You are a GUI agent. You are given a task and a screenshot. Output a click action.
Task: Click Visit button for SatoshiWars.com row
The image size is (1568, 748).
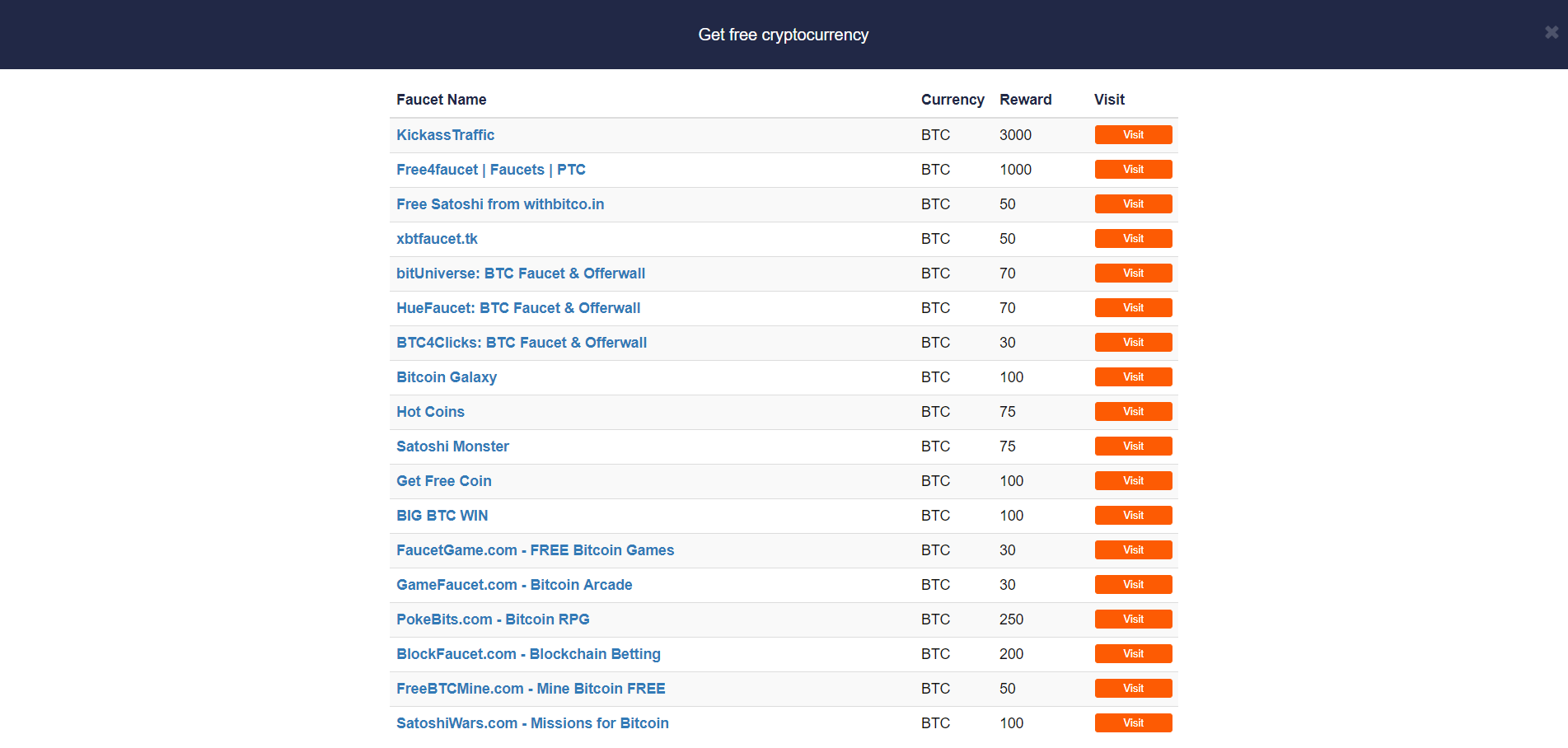coord(1133,723)
